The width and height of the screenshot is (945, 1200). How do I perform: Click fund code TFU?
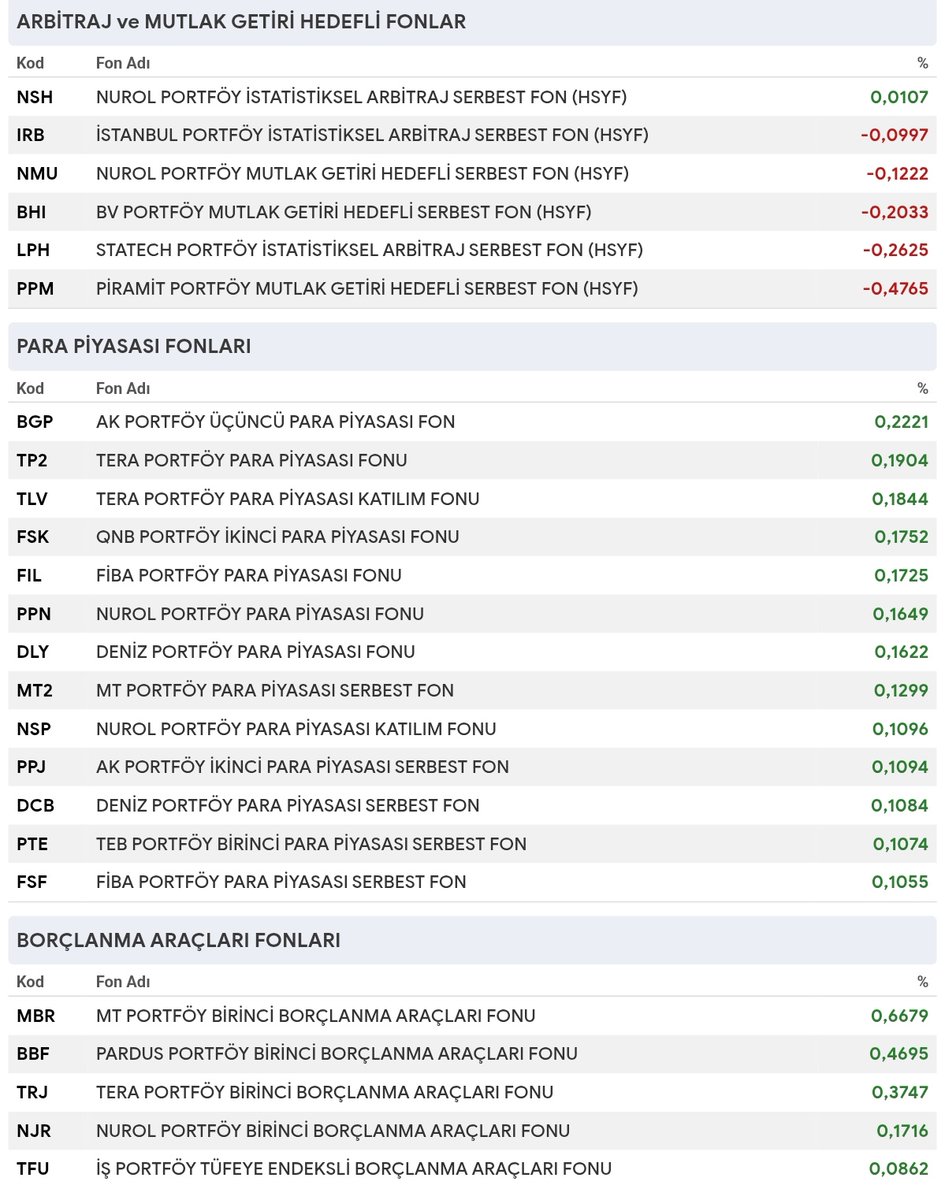coord(33,1169)
